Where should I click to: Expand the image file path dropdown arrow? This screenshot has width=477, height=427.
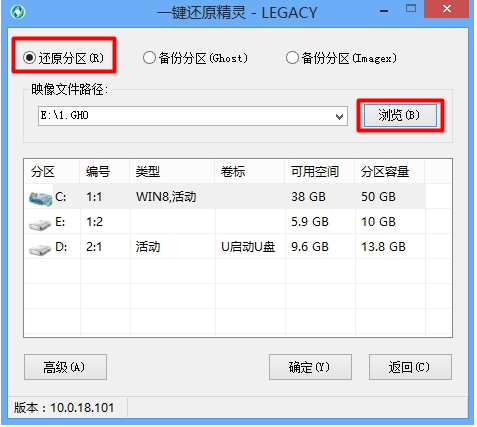point(339,117)
